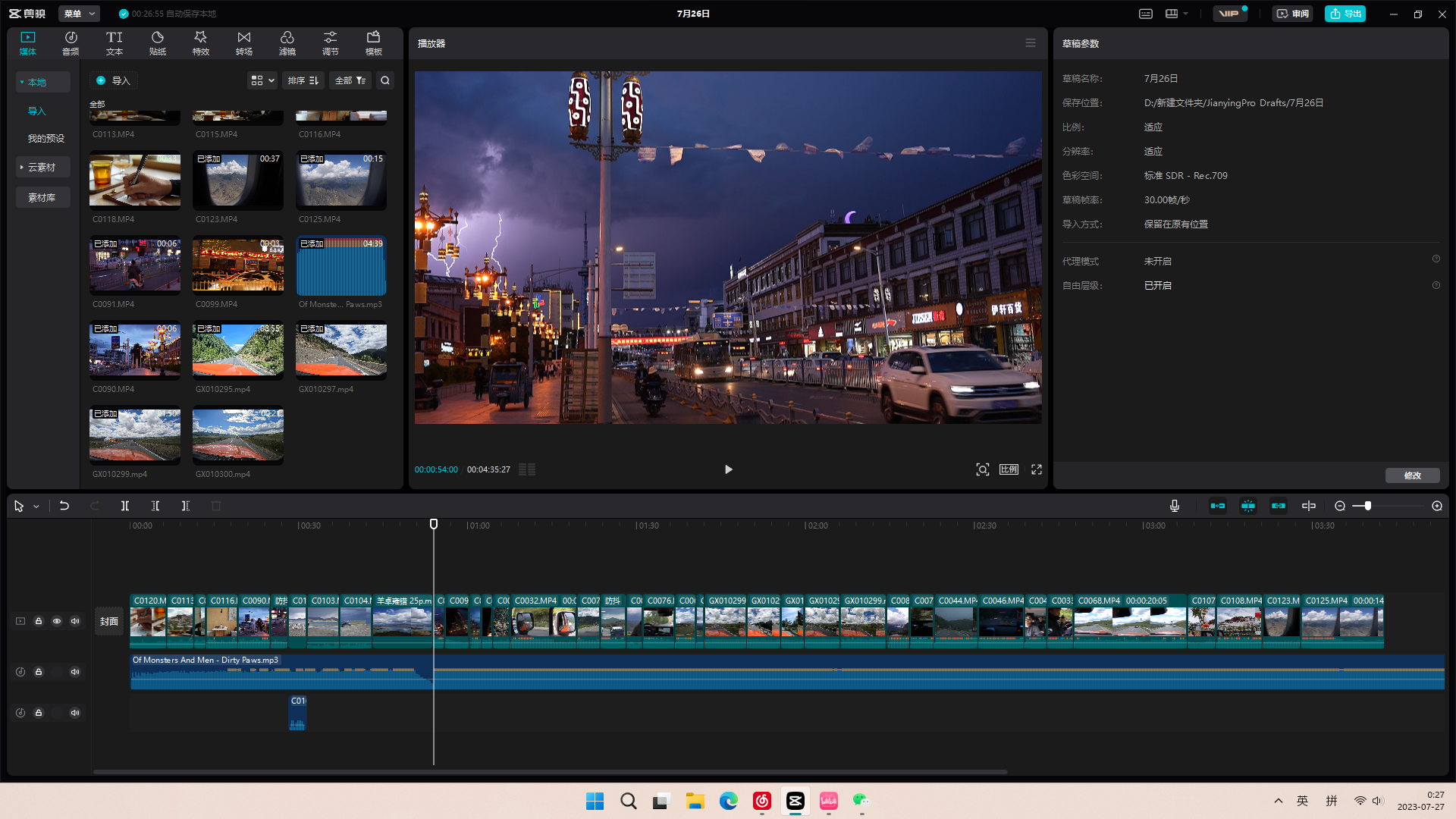
Task: Open the 菜单 menu dropdown
Action: (79, 14)
